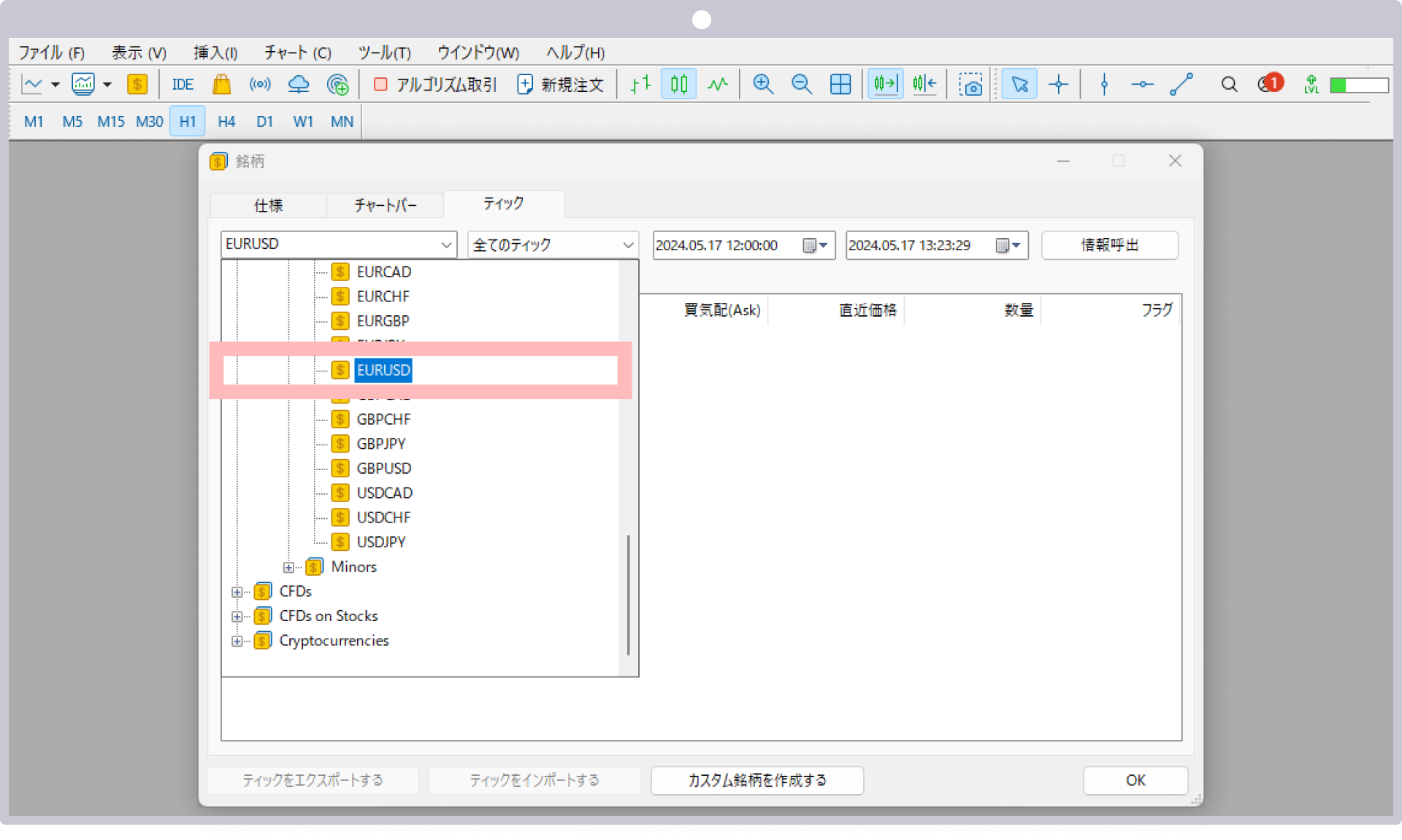The height and width of the screenshot is (840, 1402).
Task: Draw a trendline tool
Action: tap(1181, 85)
